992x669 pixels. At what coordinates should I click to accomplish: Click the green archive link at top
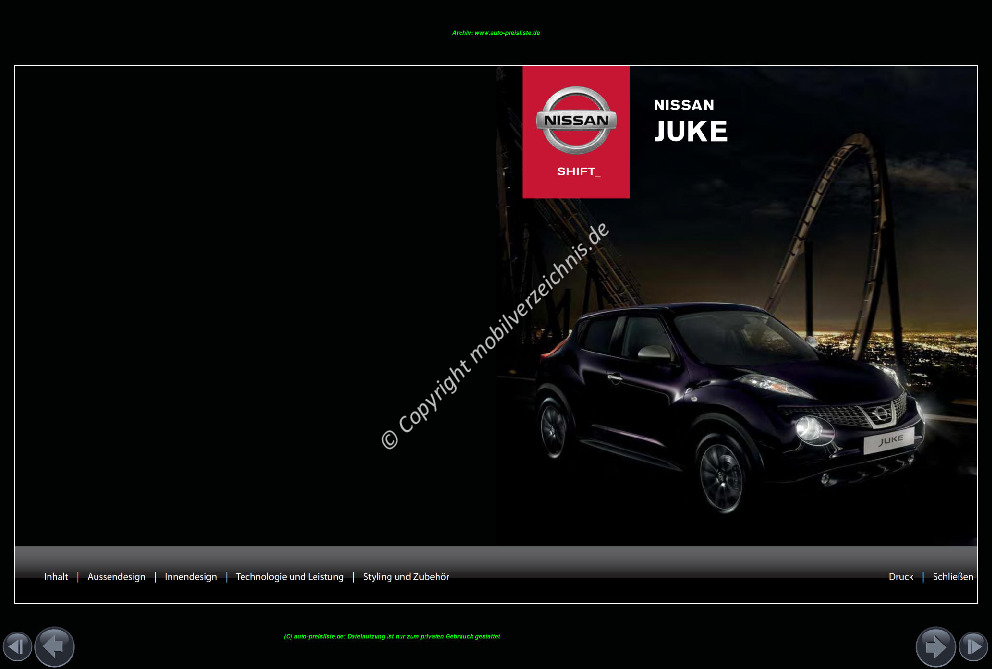coord(496,33)
